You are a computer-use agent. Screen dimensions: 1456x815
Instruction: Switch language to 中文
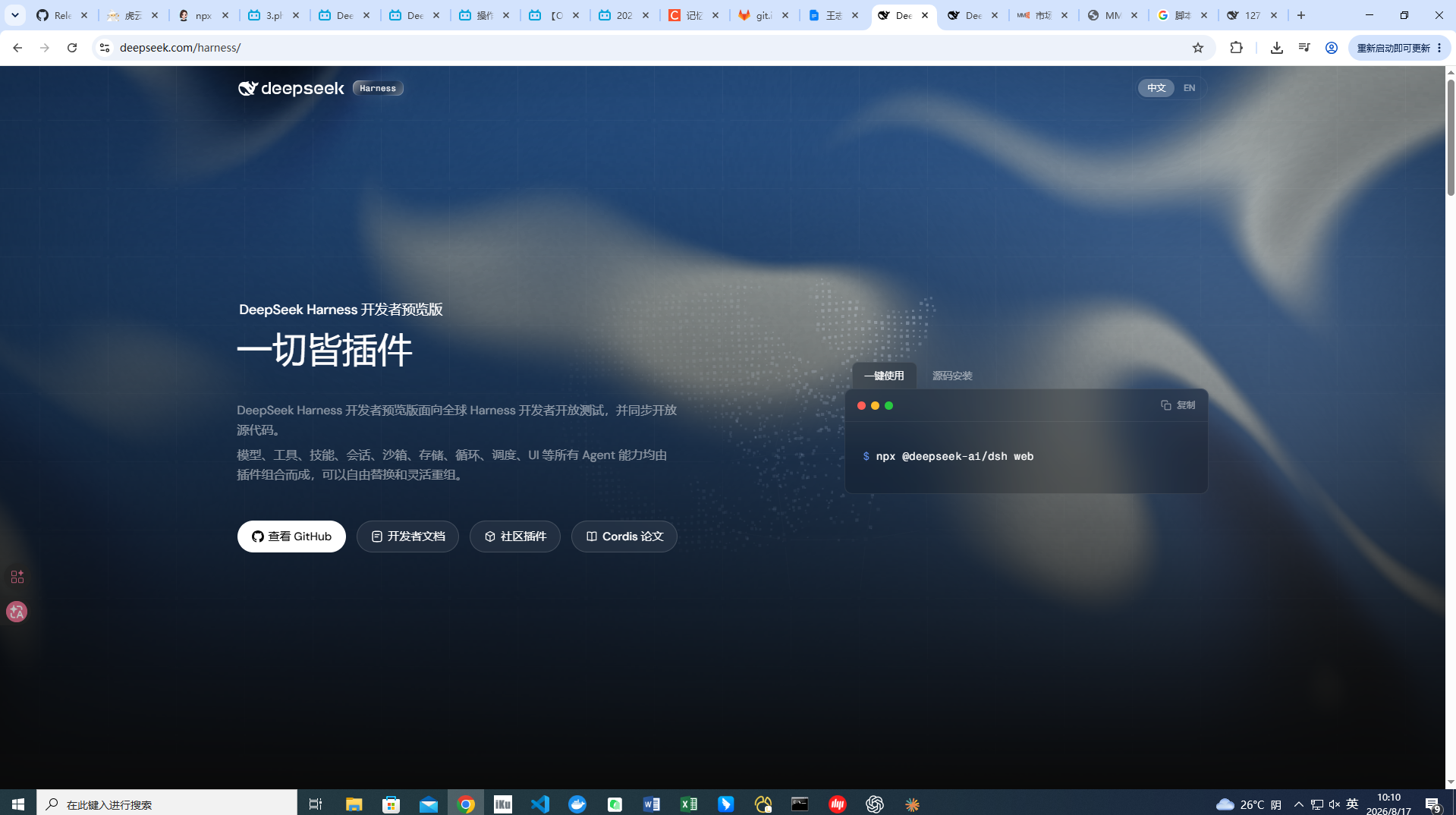1156,88
